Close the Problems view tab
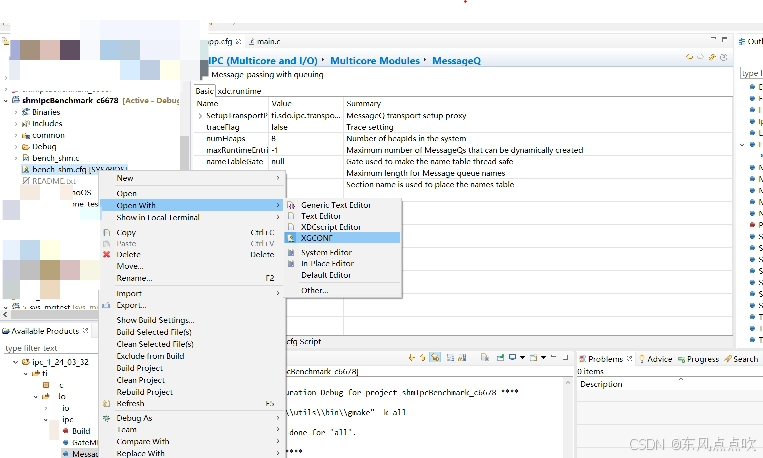The height and width of the screenshot is (458, 763). pyautogui.click(x=629, y=358)
